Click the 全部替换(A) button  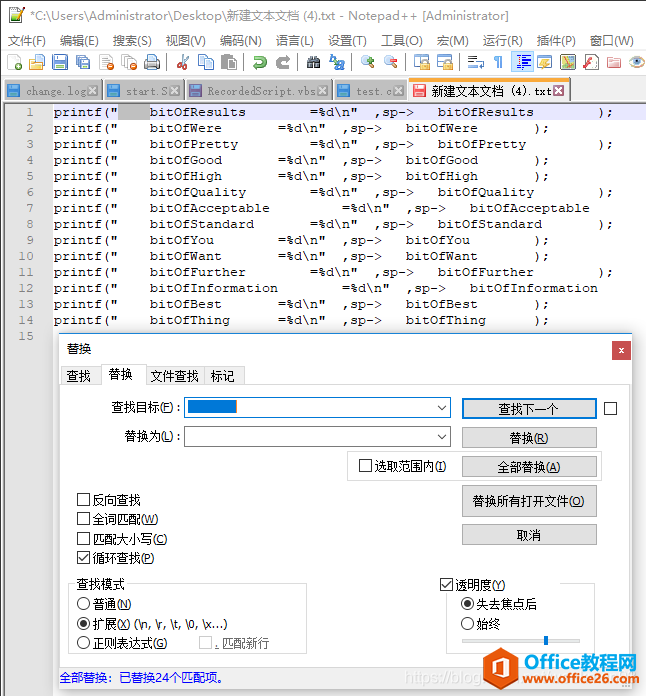tap(529, 467)
